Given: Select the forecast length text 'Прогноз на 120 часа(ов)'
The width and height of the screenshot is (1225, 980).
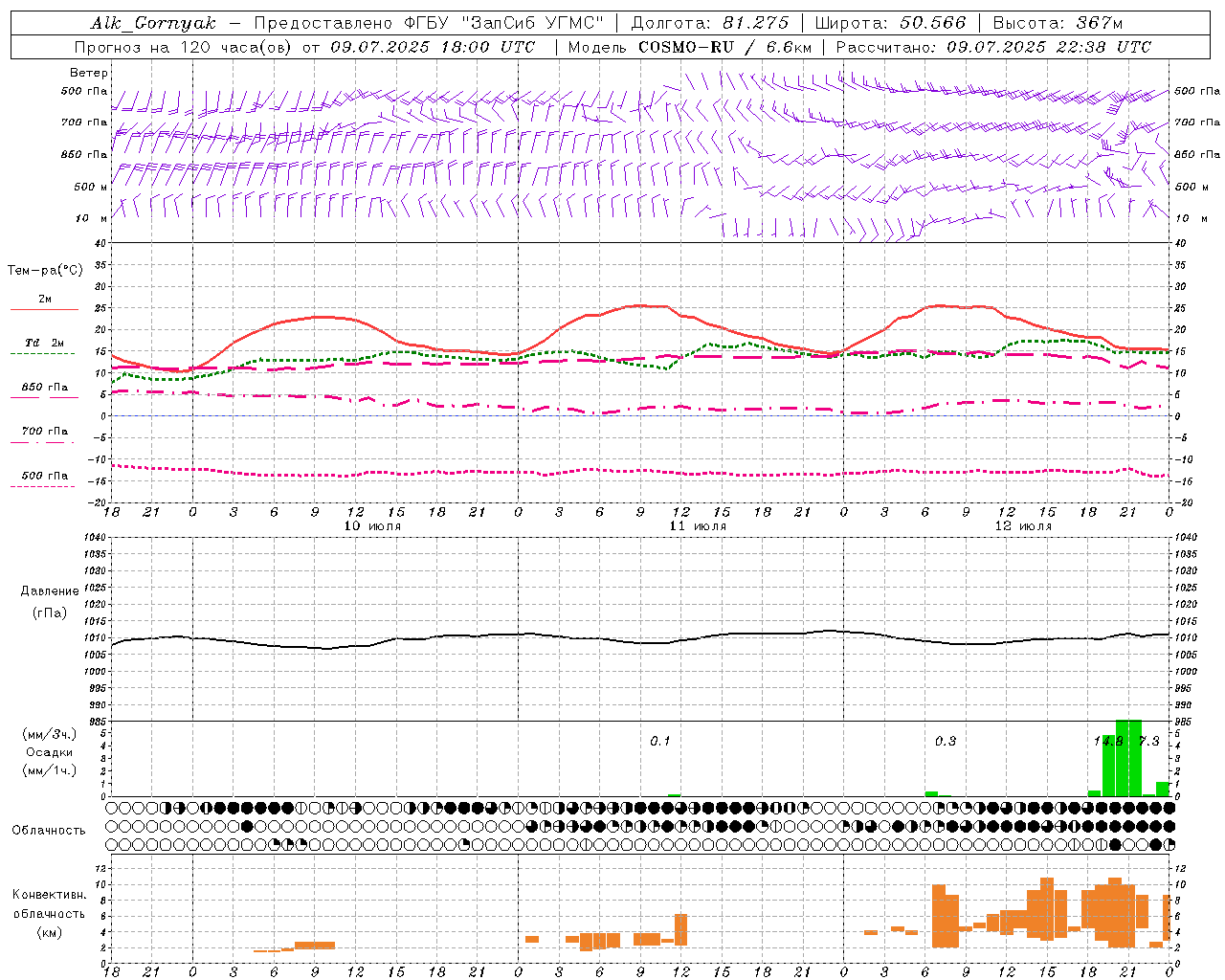Looking at the screenshot, I should [185, 47].
